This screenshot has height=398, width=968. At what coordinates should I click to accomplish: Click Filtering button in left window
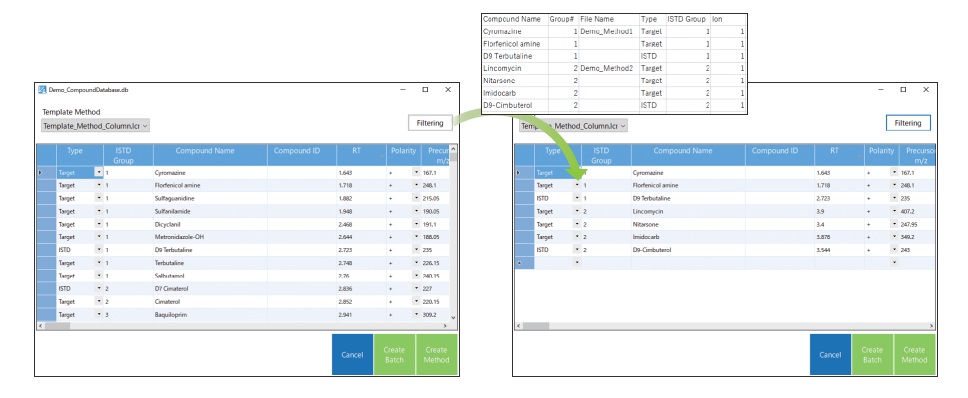pos(430,123)
